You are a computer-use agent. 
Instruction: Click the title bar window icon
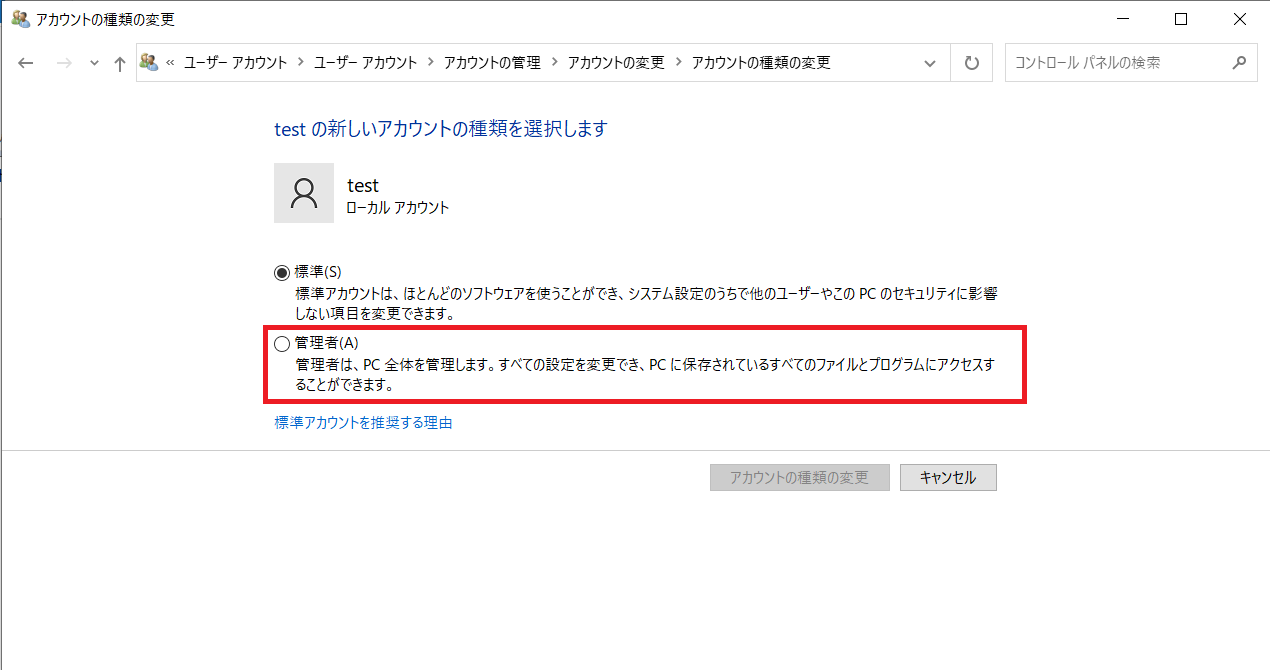[20, 19]
